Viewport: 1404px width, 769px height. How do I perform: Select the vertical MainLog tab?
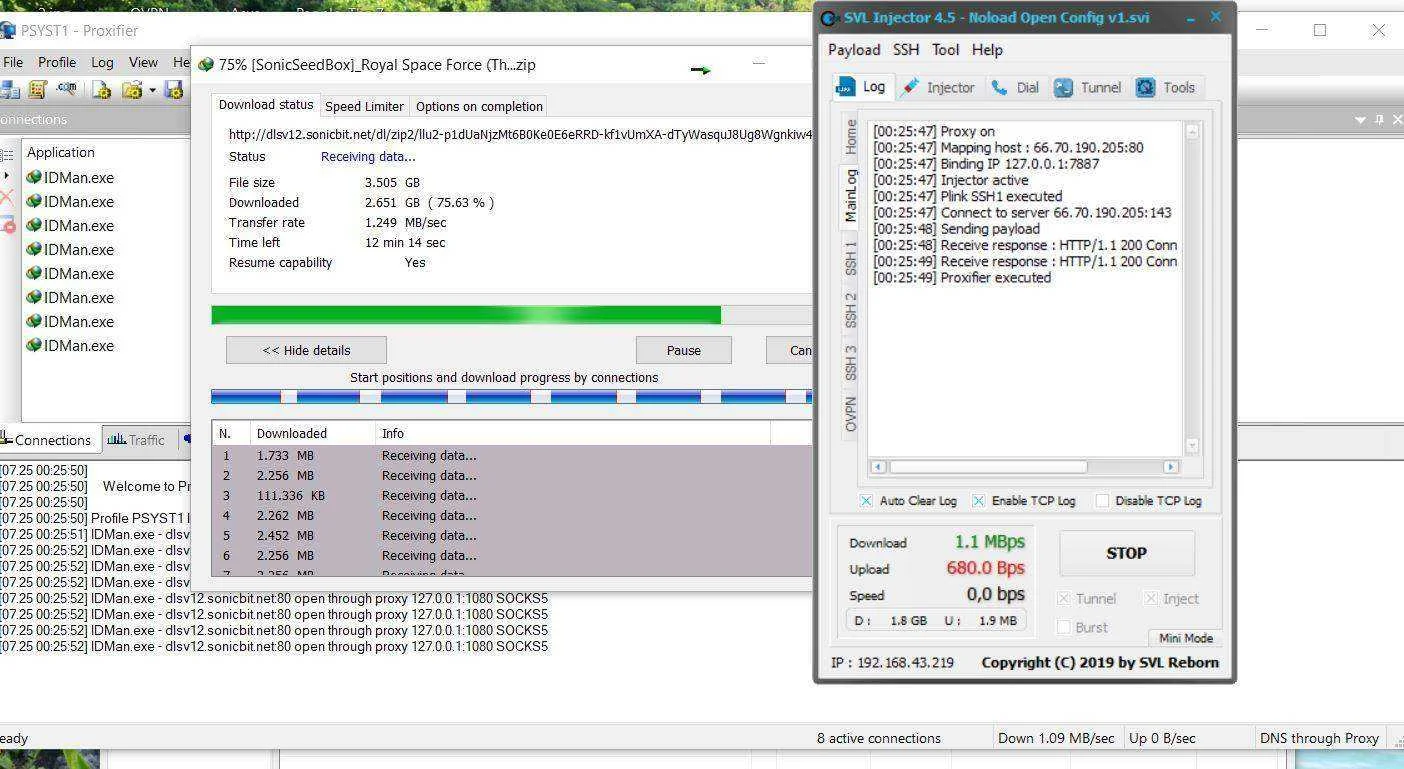851,195
